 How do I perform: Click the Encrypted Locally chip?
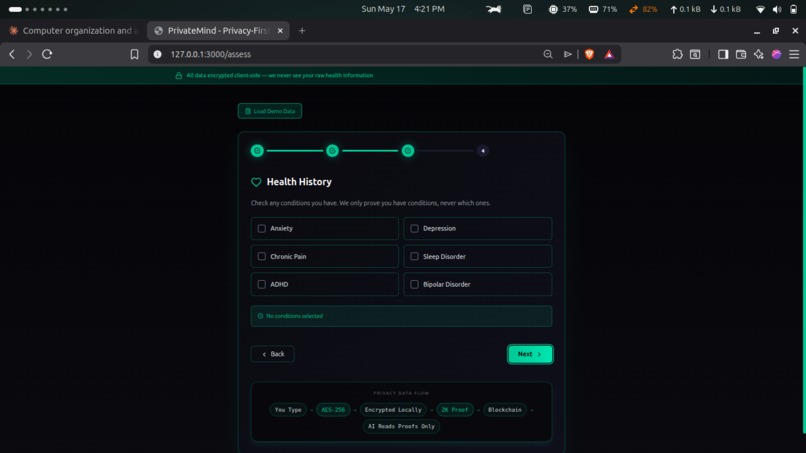393,410
